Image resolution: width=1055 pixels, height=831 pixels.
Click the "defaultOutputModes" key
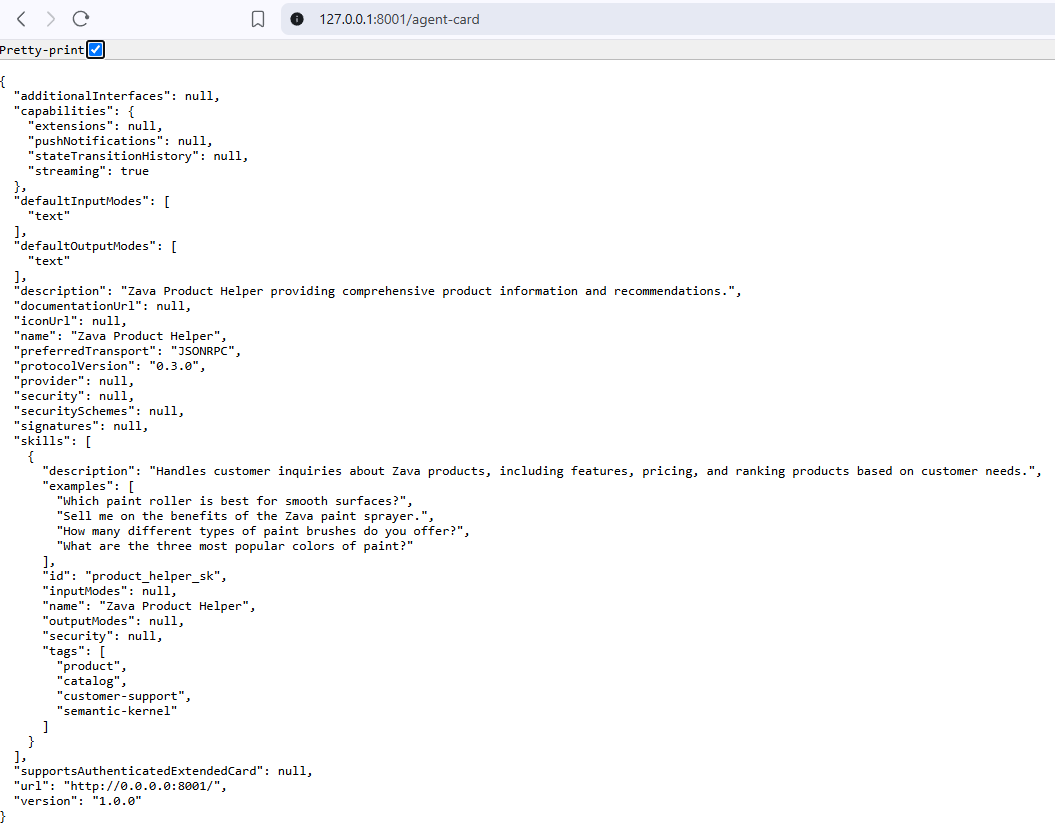coord(88,246)
